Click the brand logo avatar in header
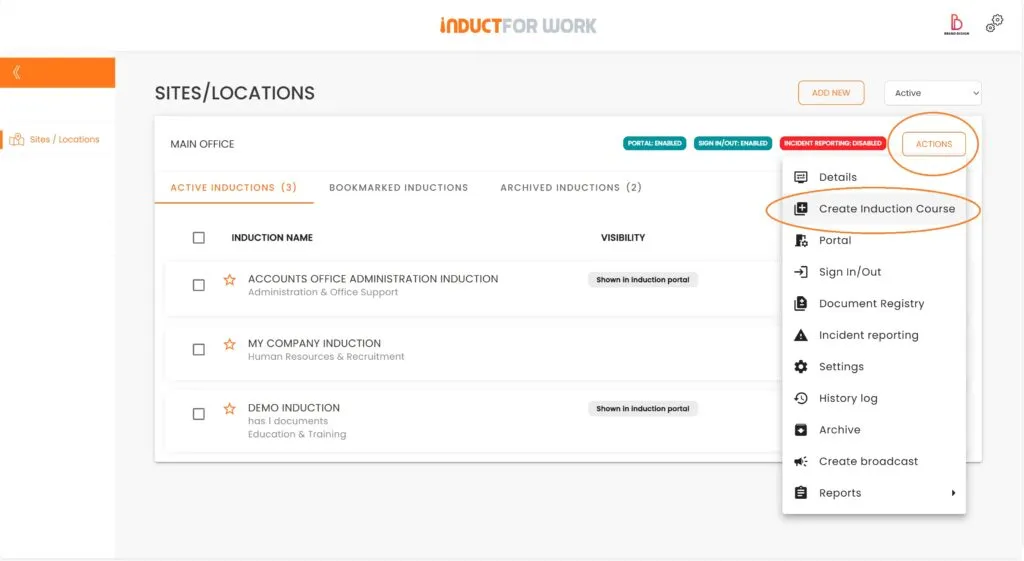Screen dimensions: 1024x561 coord(956,24)
